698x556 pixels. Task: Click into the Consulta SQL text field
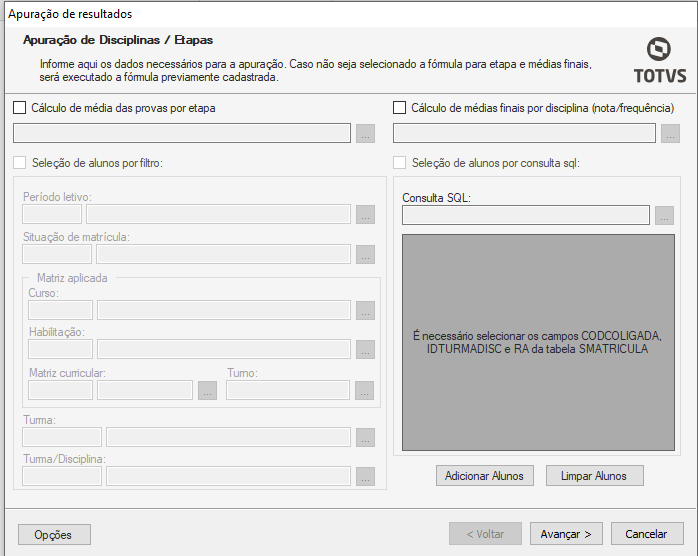525,215
